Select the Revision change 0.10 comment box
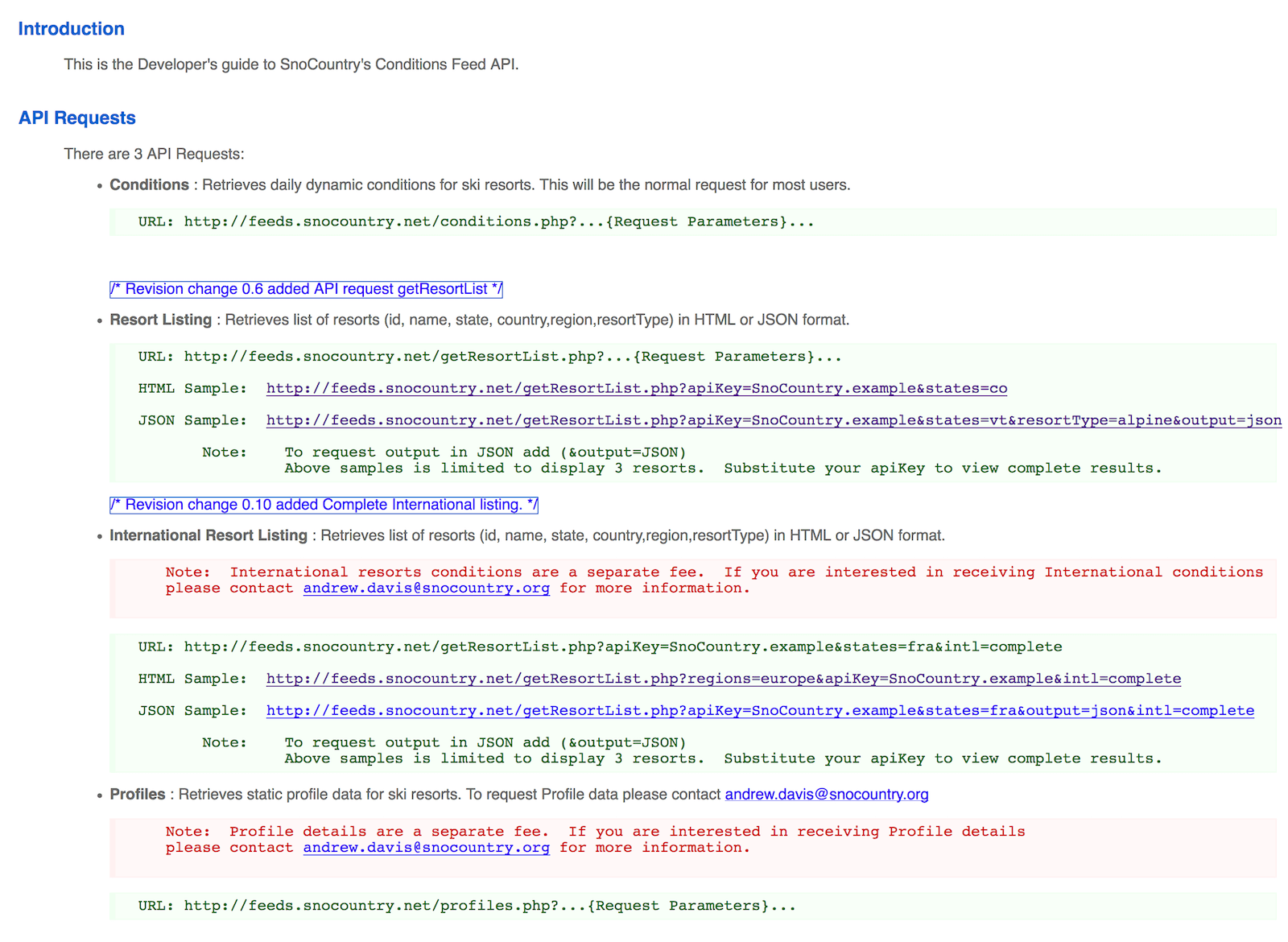The image size is (1288, 942). coord(324,505)
